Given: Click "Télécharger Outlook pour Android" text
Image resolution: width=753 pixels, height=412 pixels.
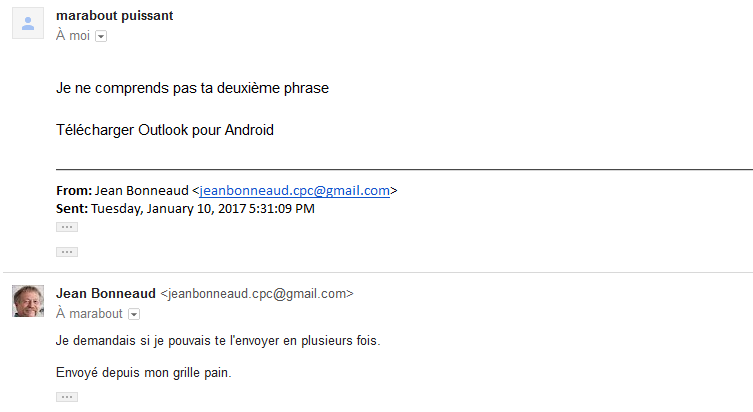Looking at the screenshot, I should tap(165, 130).
